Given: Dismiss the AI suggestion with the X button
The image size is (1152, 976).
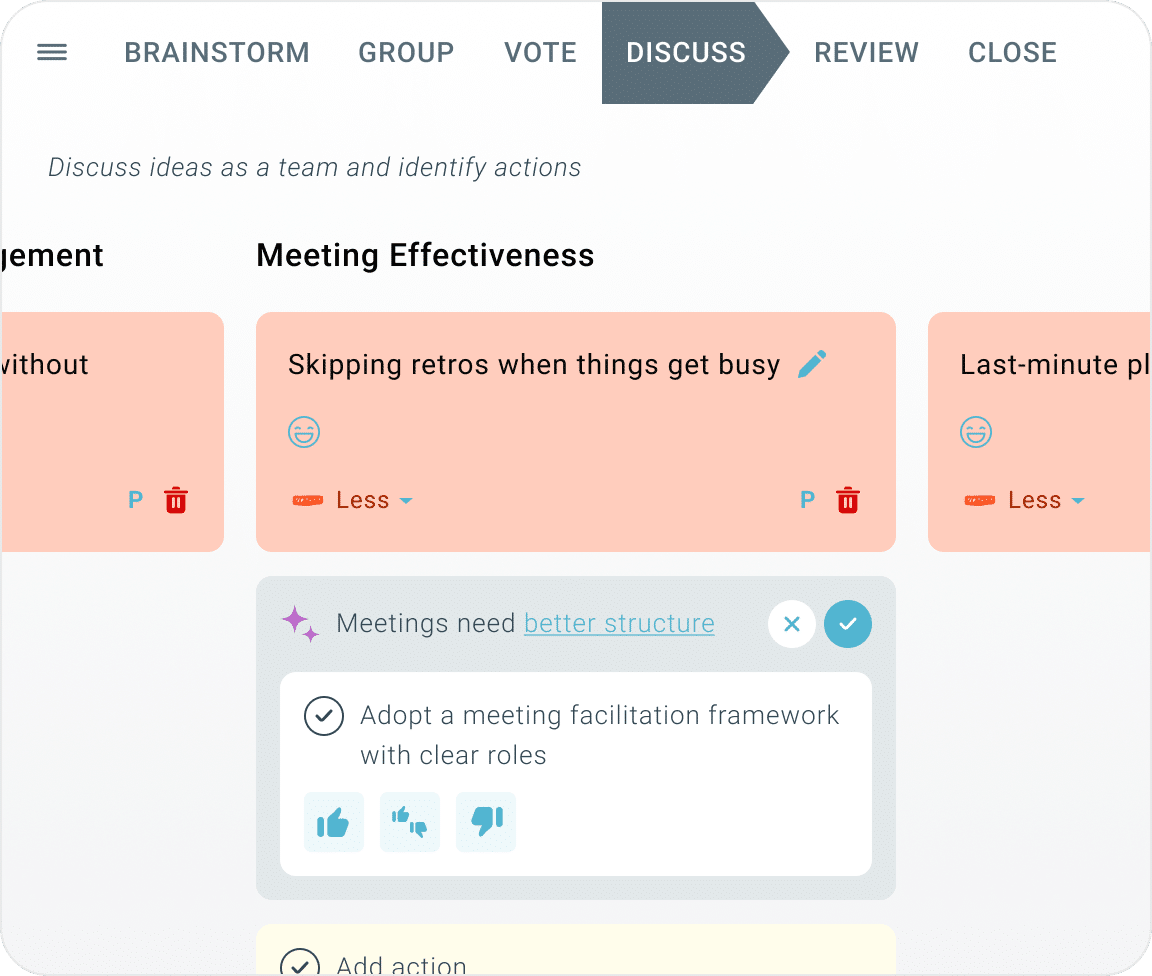Looking at the screenshot, I should coord(792,625).
